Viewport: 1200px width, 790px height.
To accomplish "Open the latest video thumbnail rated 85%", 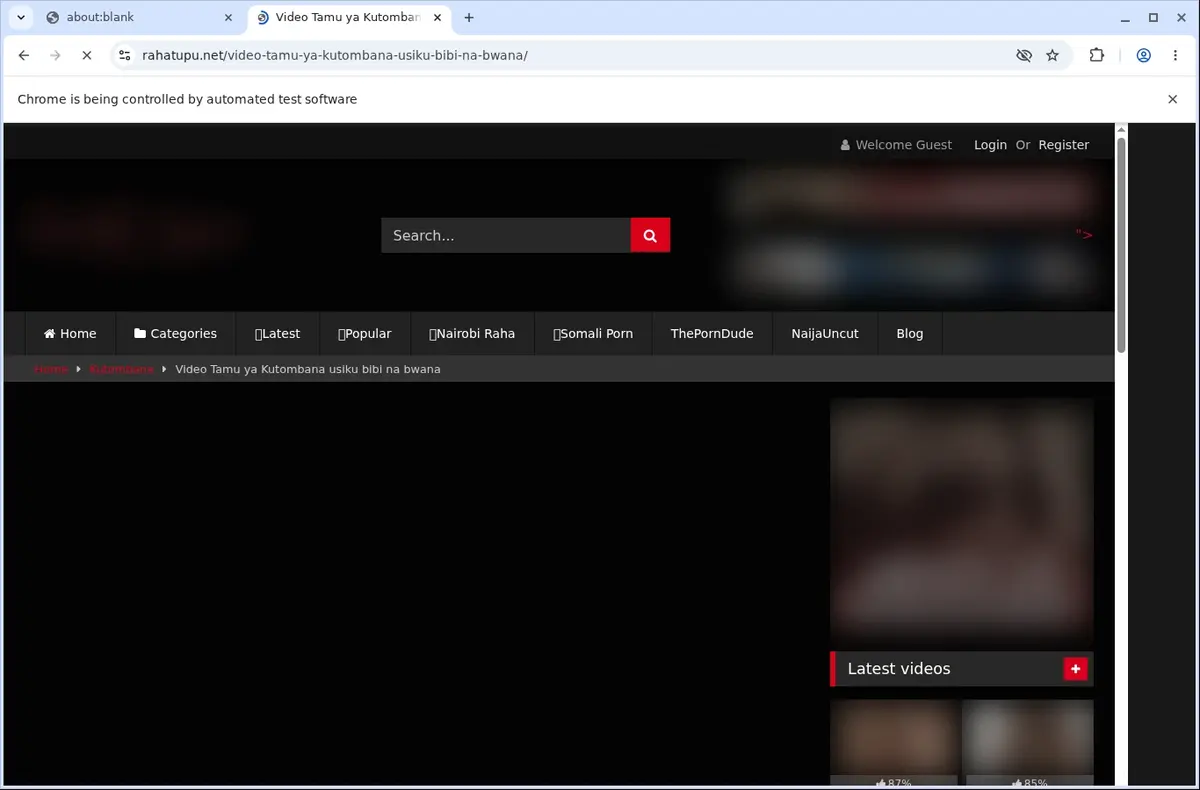I will point(1027,742).
